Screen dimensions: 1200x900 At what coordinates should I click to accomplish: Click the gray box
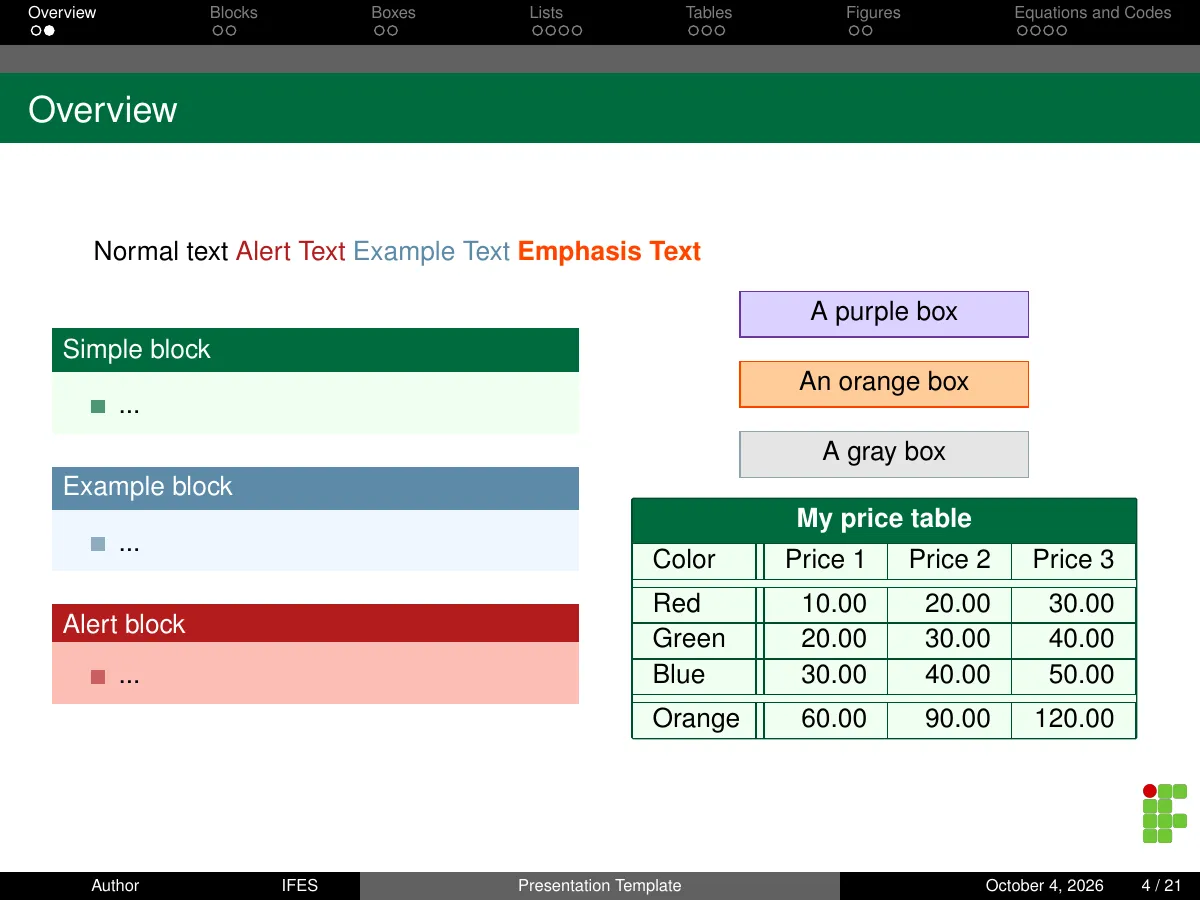pyautogui.click(x=884, y=454)
